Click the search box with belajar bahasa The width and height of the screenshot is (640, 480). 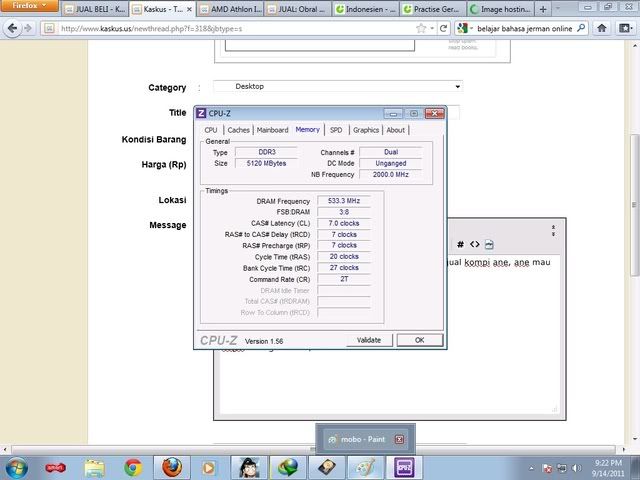pyautogui.click(x=524, y=29)
